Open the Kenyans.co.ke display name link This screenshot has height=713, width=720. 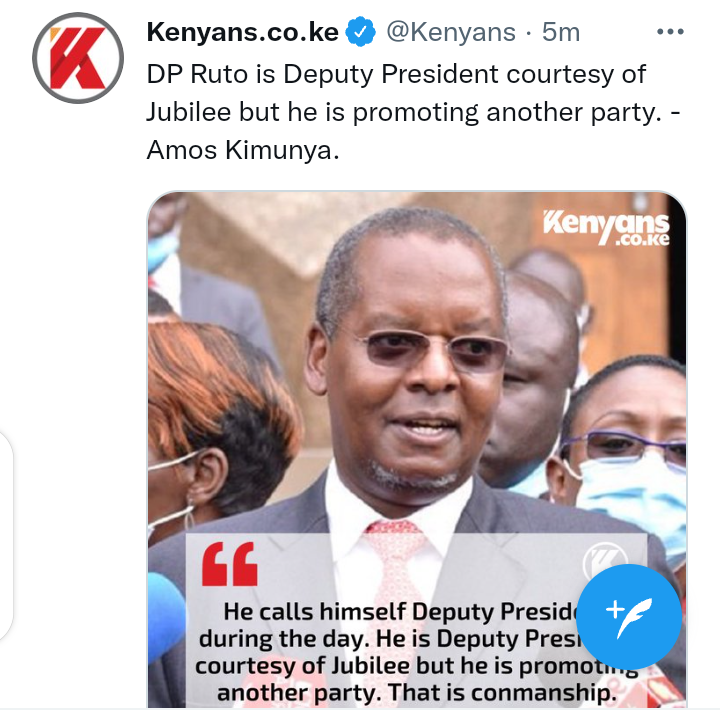[x=242, y=32]
